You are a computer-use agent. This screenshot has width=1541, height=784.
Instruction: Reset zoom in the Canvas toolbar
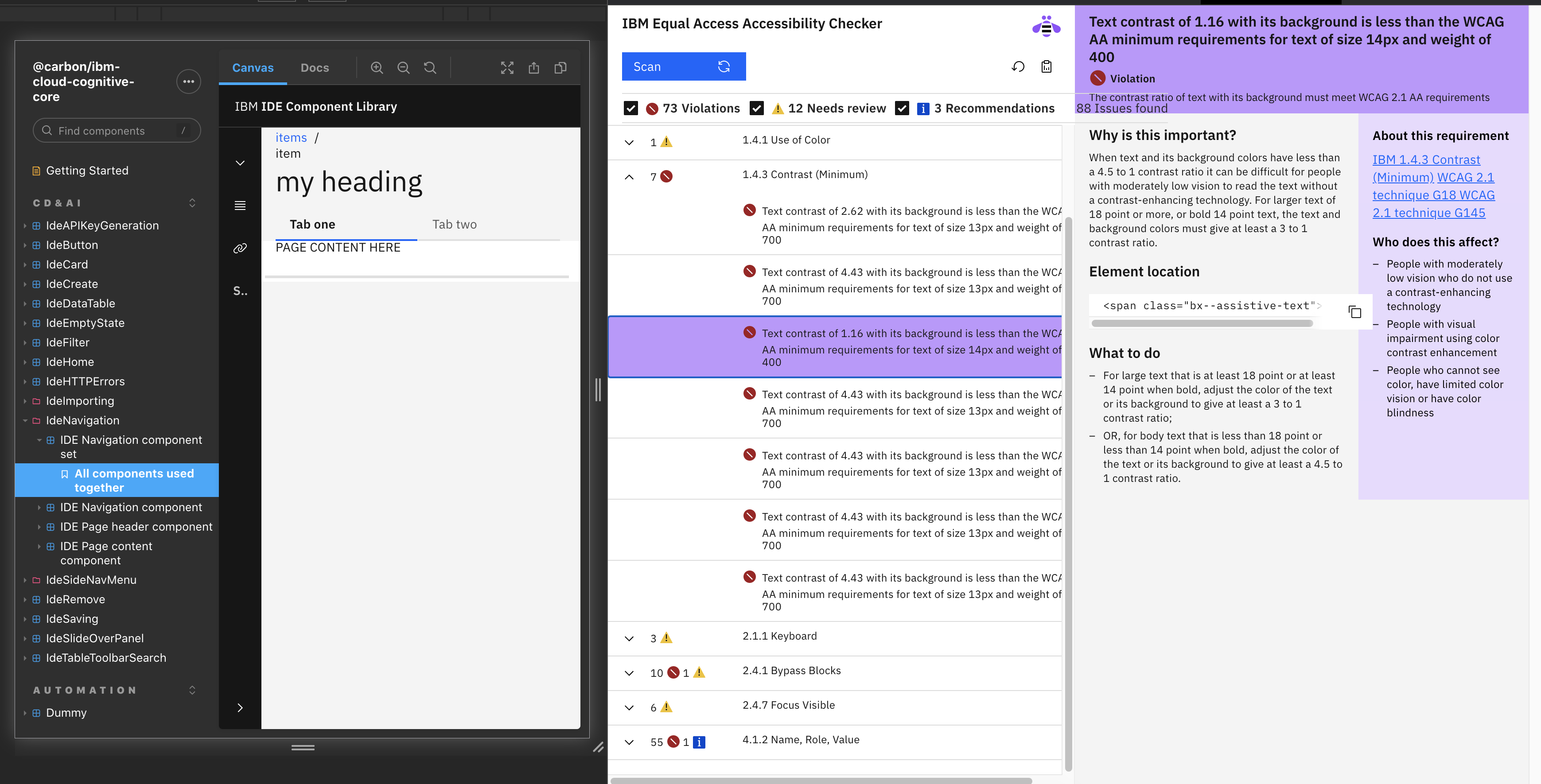[430, 68]
